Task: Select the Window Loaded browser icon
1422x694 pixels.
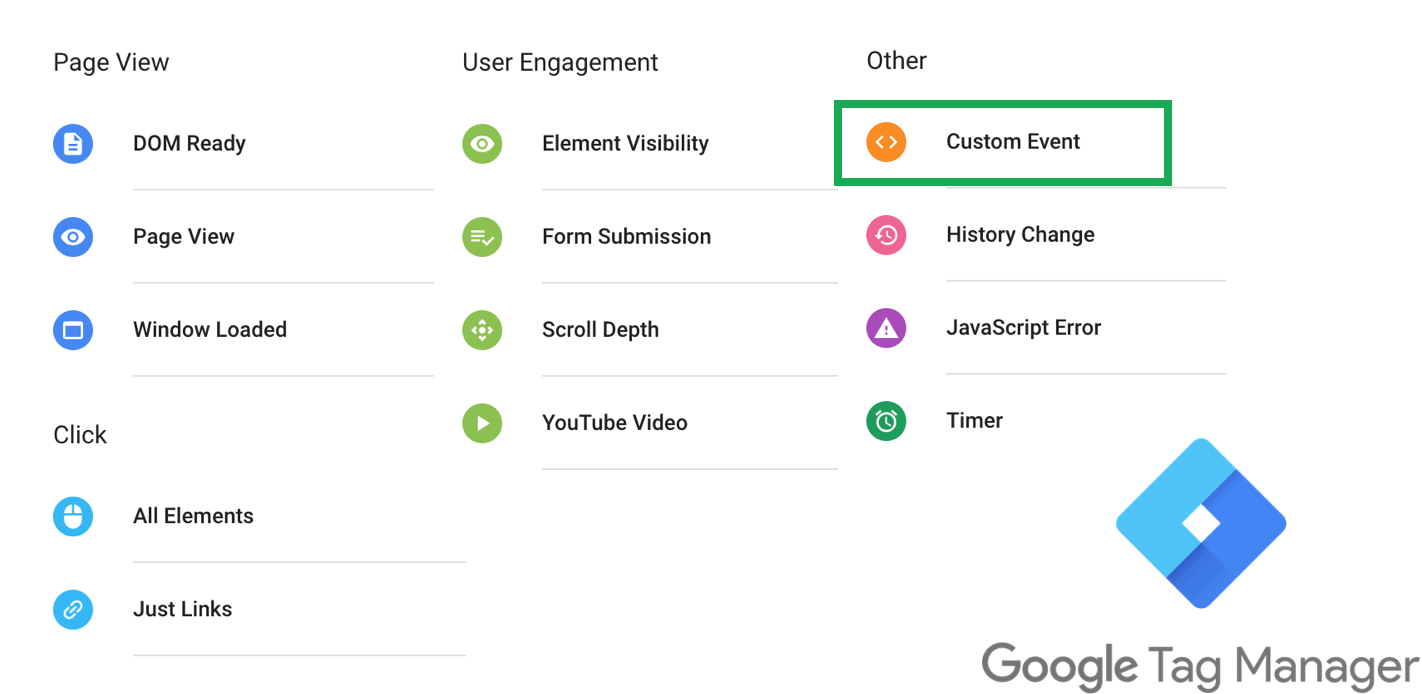Action: (x=73, y=330)
